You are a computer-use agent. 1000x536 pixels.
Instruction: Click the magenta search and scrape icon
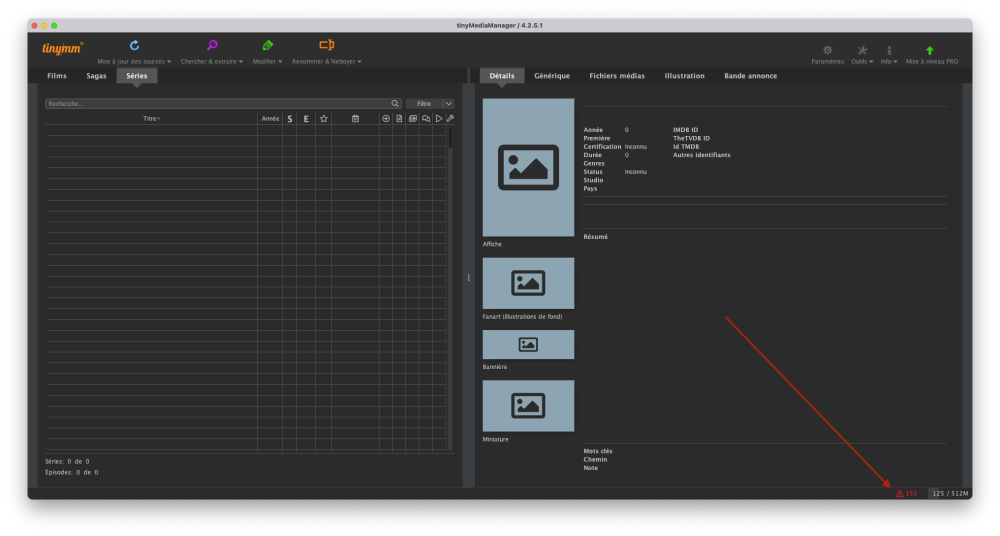pyautogui.click(x=212, y=46)
